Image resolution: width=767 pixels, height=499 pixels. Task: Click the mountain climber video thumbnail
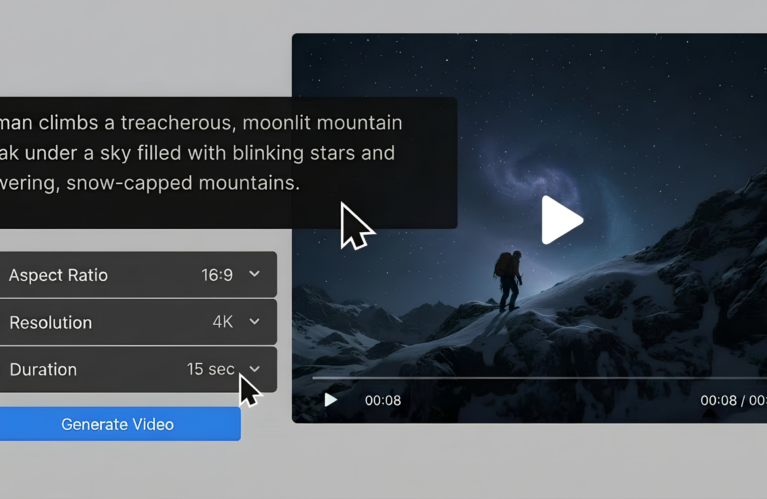click(529, 228)
